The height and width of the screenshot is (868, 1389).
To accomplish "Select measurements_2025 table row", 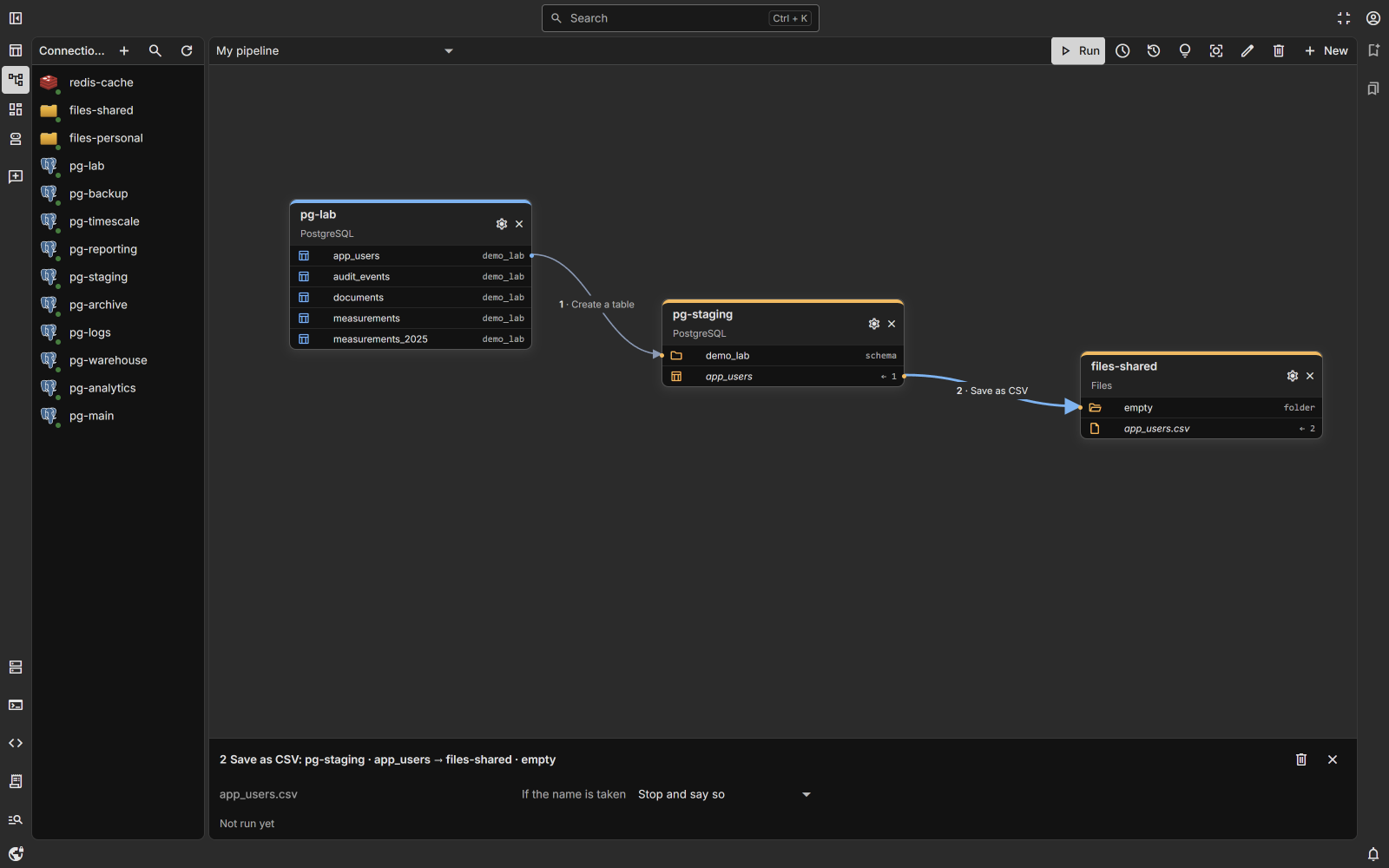I will click(x=411, y=339).
